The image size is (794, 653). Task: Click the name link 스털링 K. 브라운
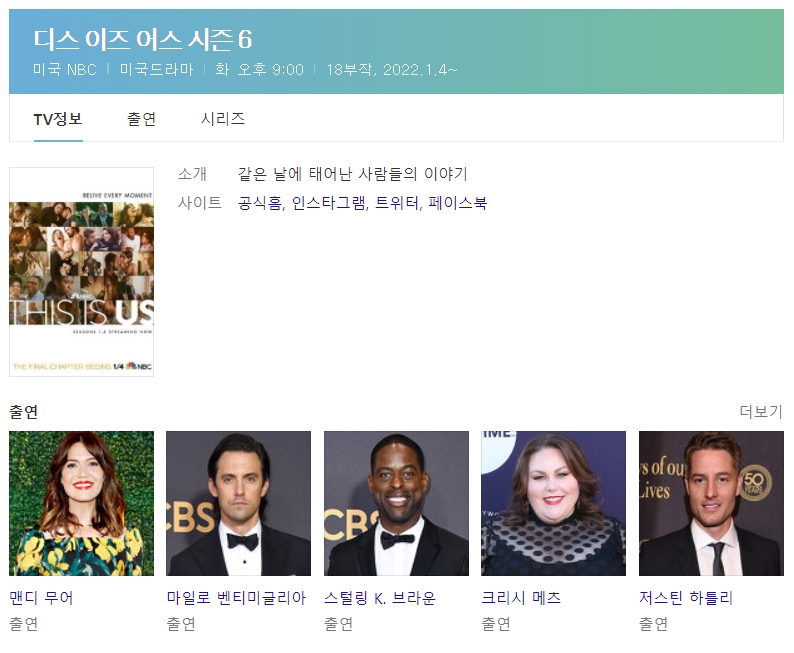(380, 598)
